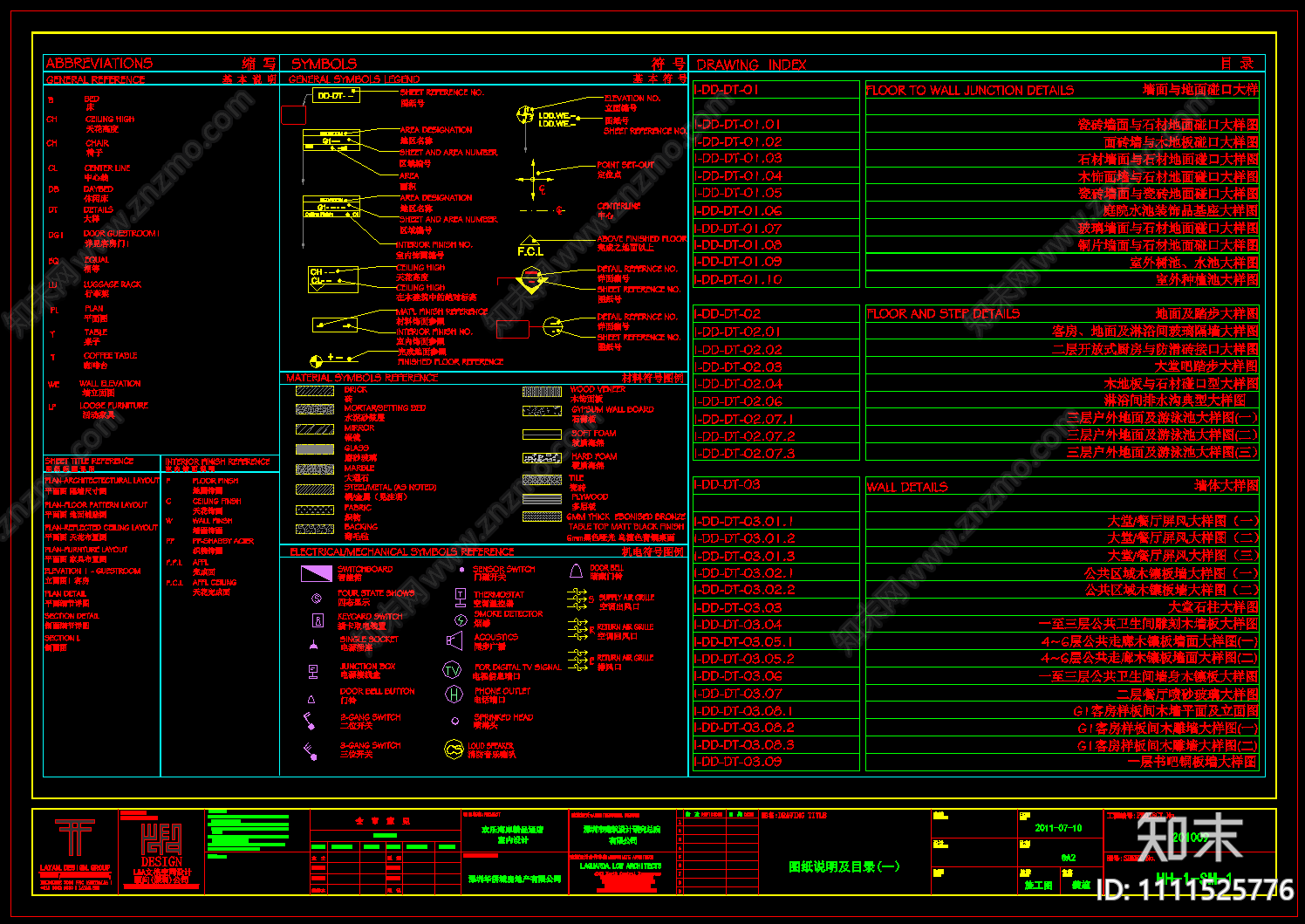1305x924 pixels.
Task: Click the Wood Veneer hatch swatch
Action: [x=542, y=392]
